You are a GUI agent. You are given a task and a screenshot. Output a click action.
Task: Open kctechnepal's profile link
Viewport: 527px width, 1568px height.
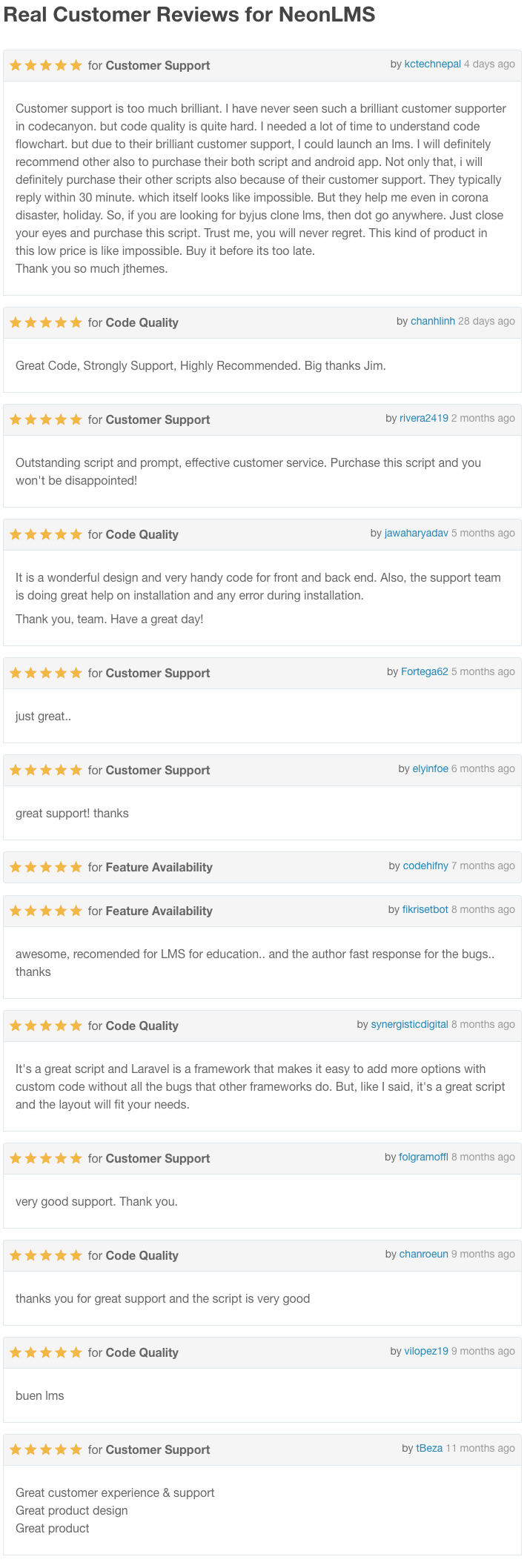[x=432, y=64]
